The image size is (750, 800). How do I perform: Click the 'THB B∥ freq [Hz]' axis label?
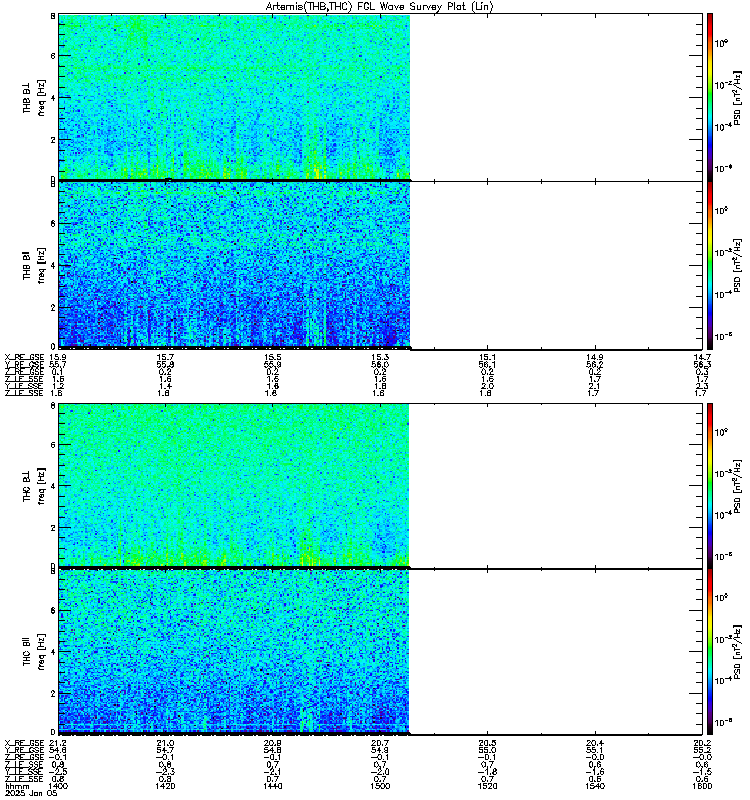point(34,265)
